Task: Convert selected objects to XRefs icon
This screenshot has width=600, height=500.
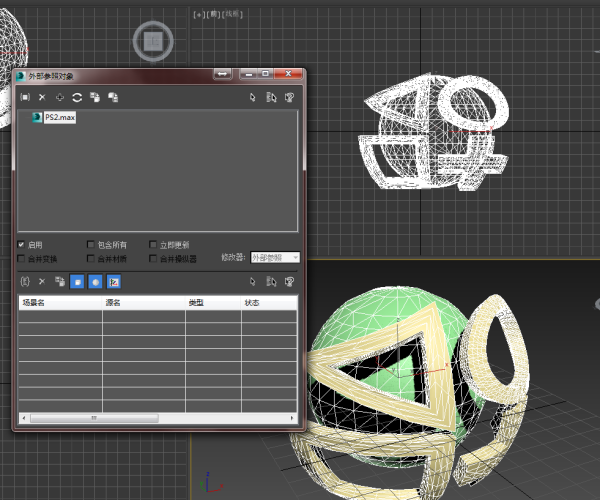Action: point(113,97)
